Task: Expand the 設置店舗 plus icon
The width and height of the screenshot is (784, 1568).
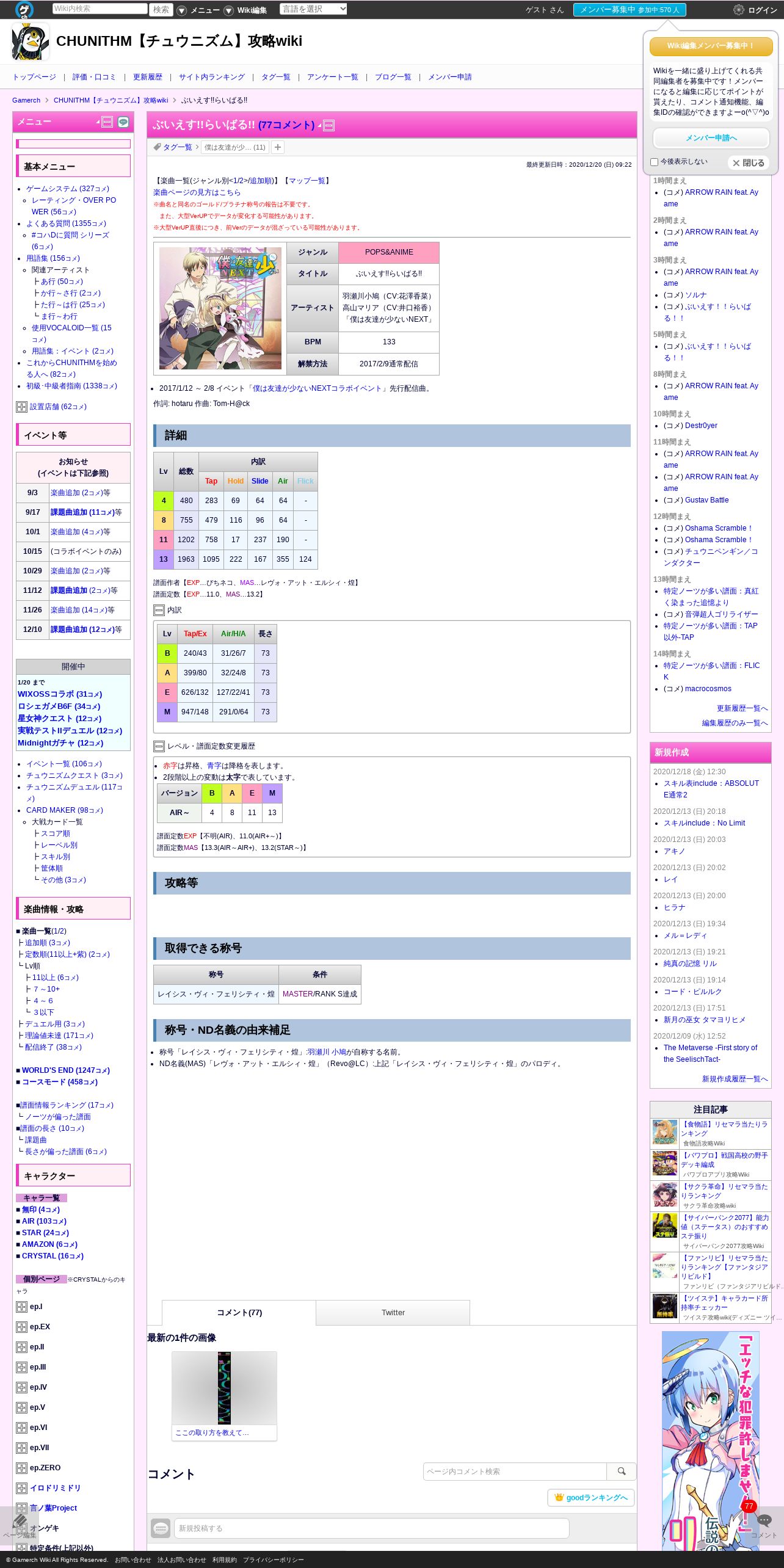Action: click(x=21, y=407)
